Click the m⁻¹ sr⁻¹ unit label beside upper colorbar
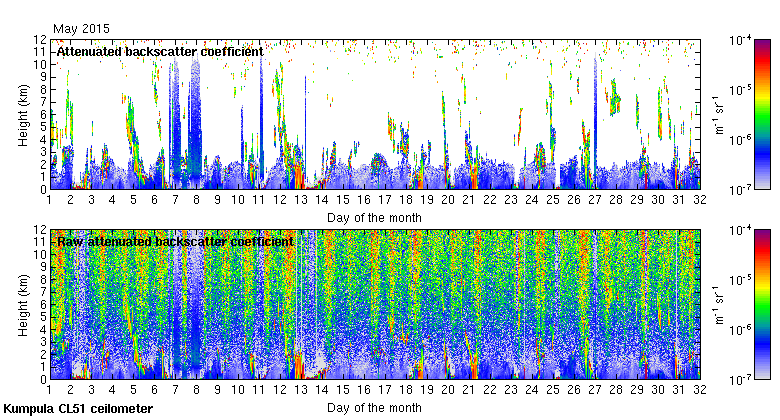 pyautogui.click(x=719, y=115)
